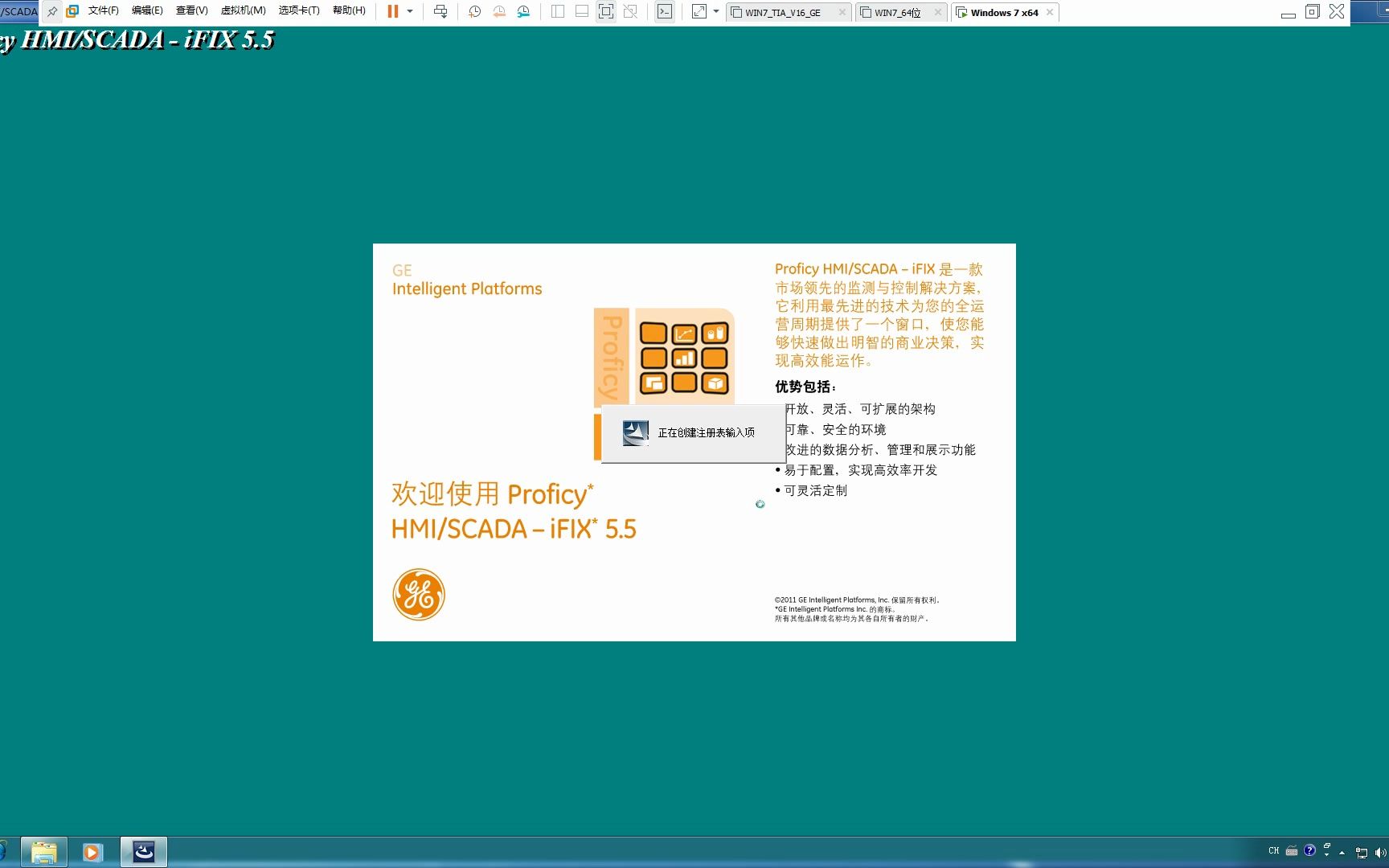This screenshot has width=1389, height=868.
Task: Show hidden tray icons arrow
Action: [x=1342, y=853]
